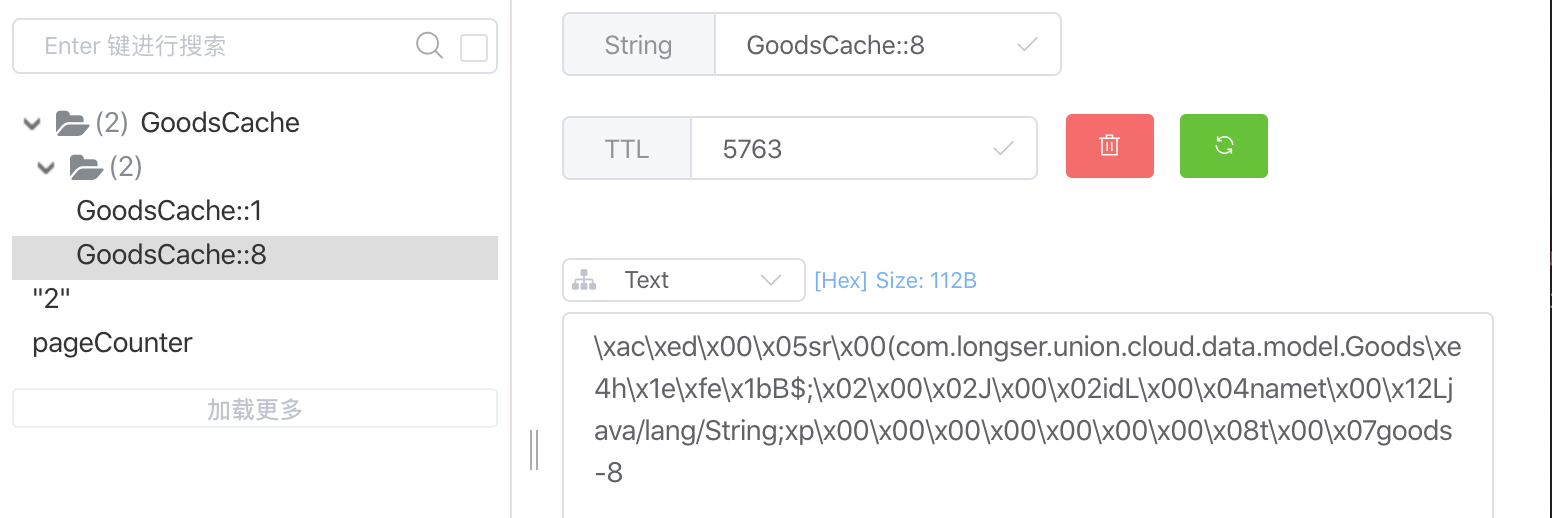Viewport: 1552px width, 518px height.
Task: Confirm key name with checkmark icon
Action: [1026, 45]
